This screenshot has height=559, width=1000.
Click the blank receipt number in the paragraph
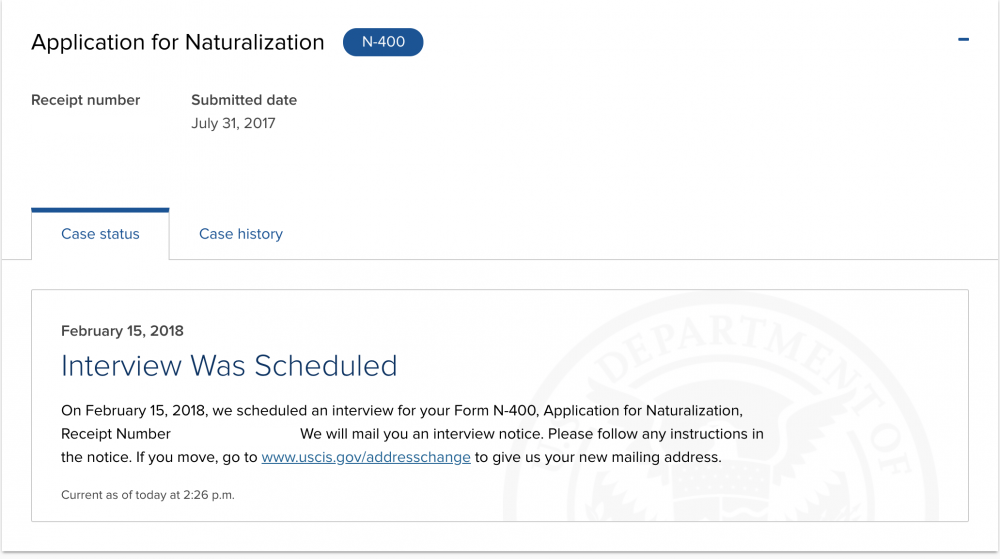tap(235, 434)
